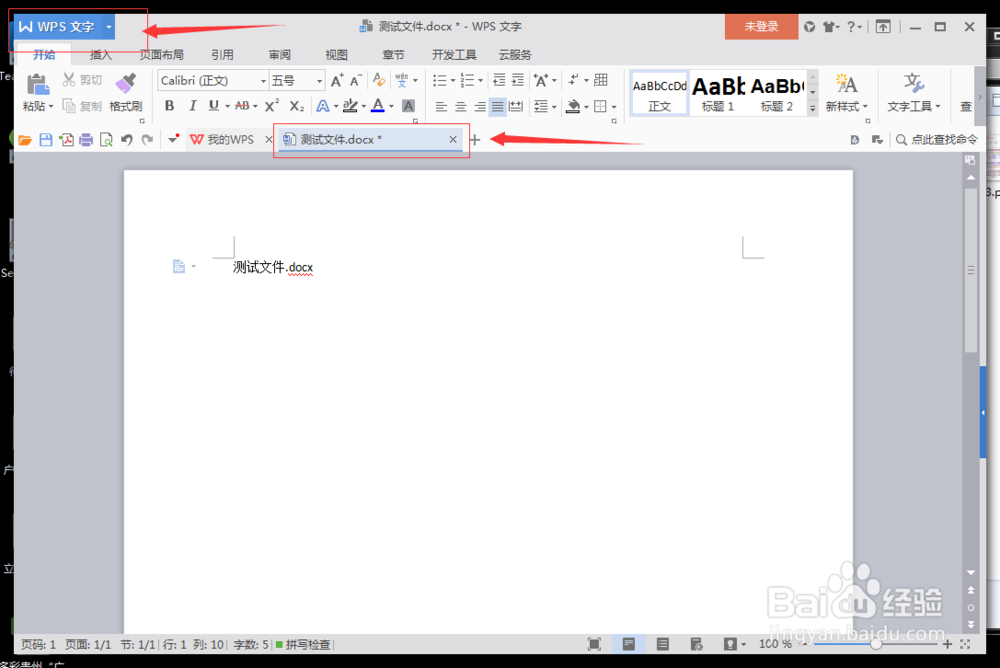Open the Developer Tools (开发工具) tab
This screenshot has height=668, width=1000.
coord(453,55)
